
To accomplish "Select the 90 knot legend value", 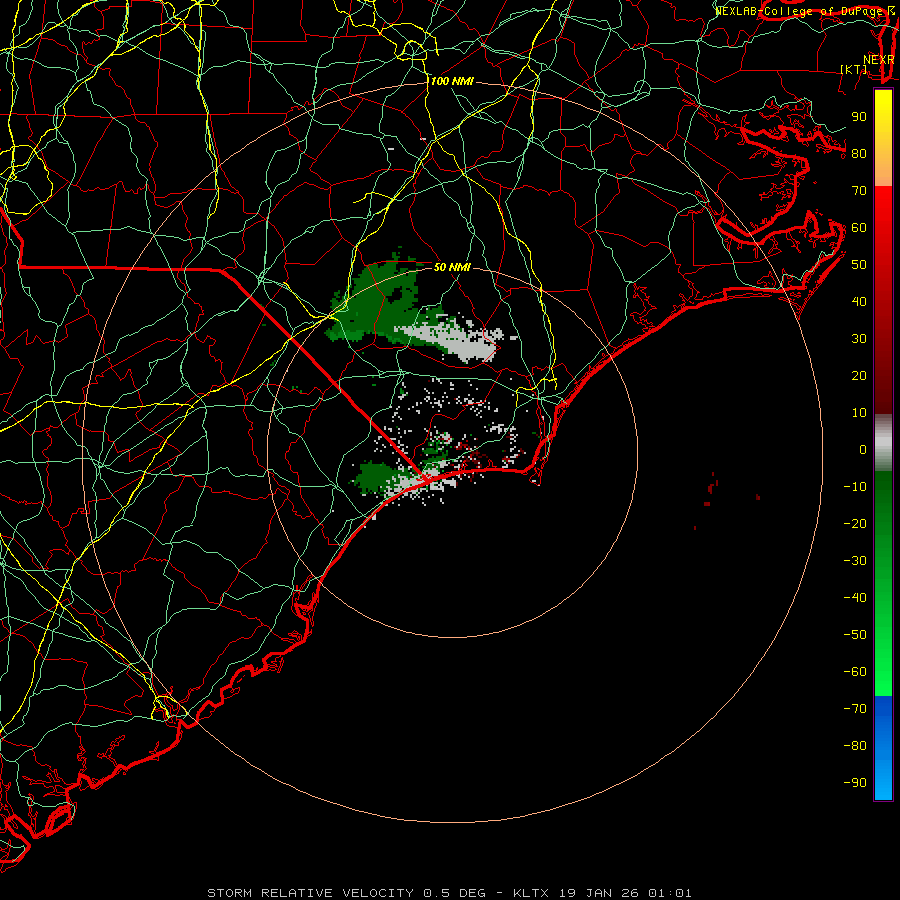I will (859, 117).
